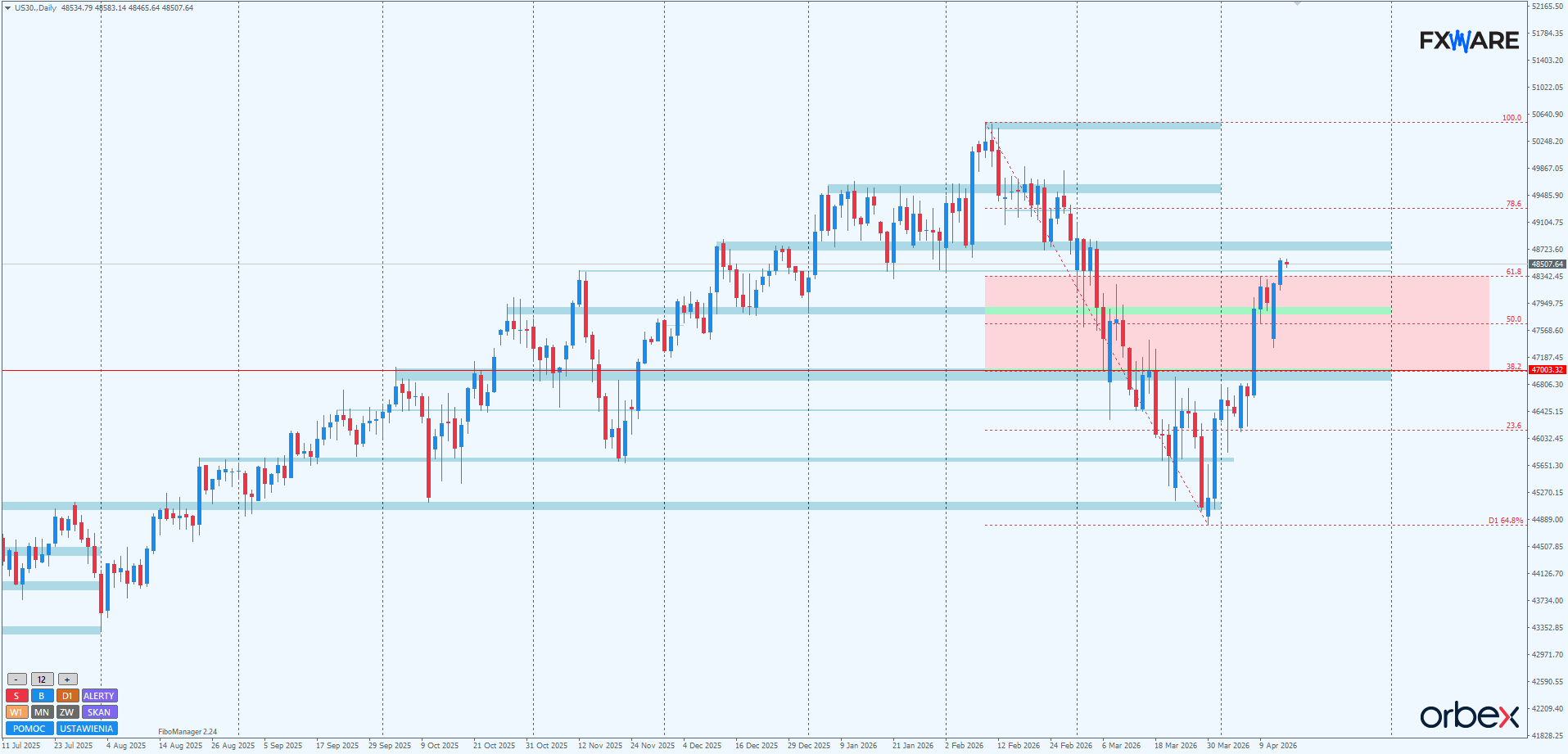Toggle the W1 timeframe button
Screen dimensions: 1568x754
pos(16,712)
